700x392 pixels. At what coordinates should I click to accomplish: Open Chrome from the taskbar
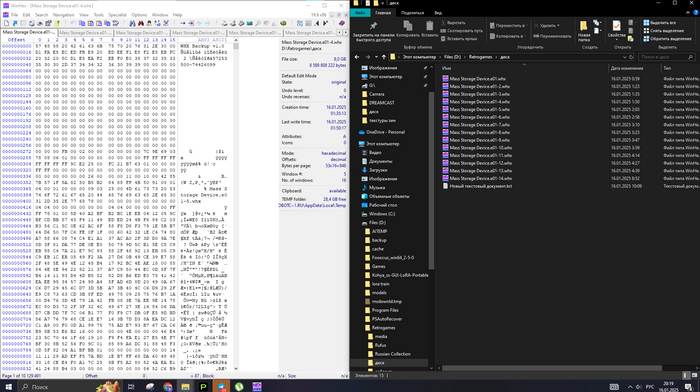coord(168,387)
